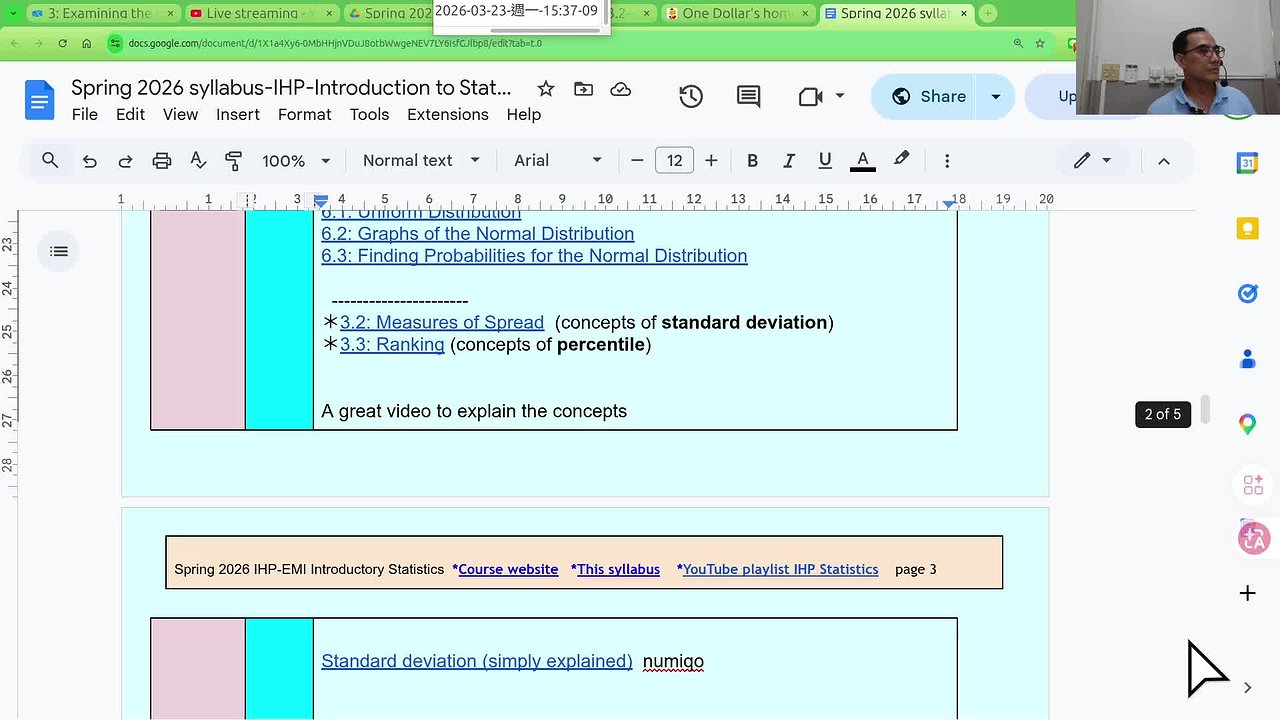
Task: Open link 6.3 Finding Probabilities for Normal Distribution
Action: pos(534,256)
